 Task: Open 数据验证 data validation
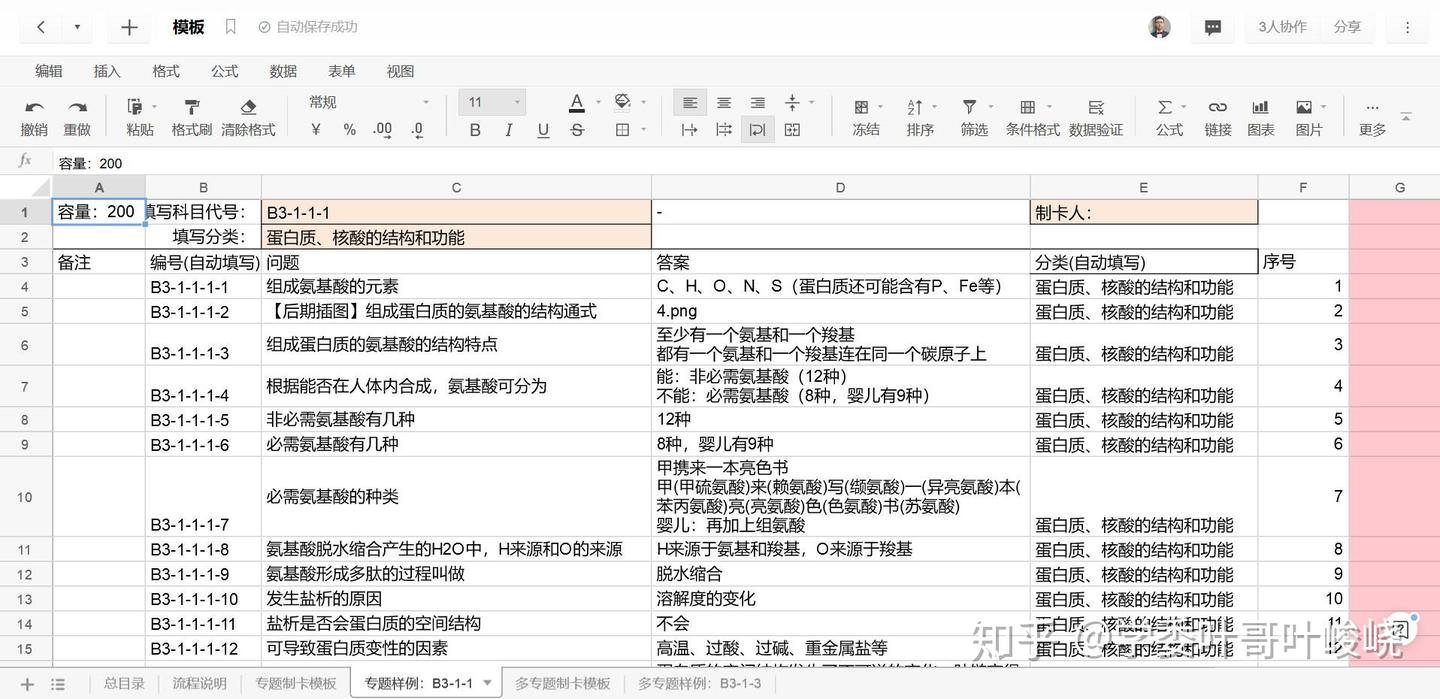tap(1096, 116)
